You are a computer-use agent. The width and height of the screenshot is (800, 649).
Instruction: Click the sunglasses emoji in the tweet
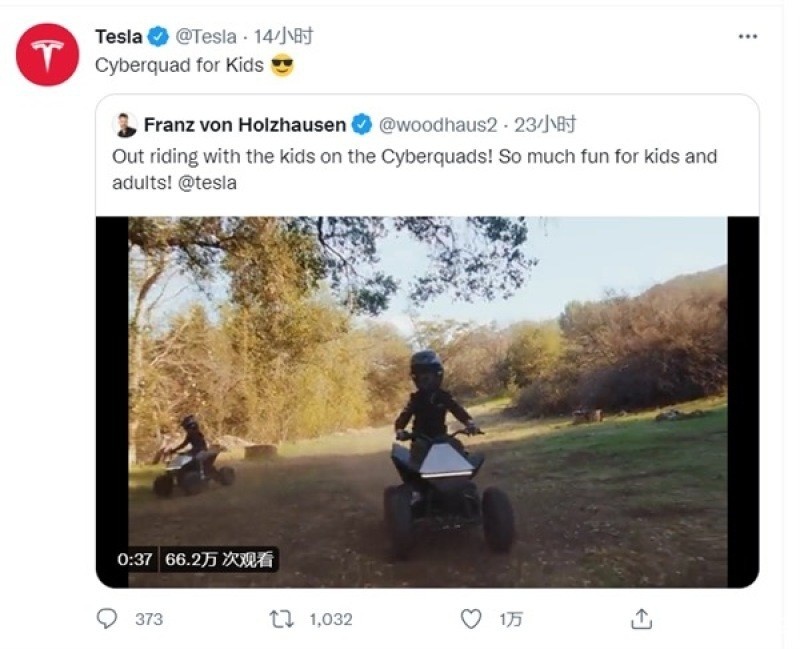click(x=282, y=66)
